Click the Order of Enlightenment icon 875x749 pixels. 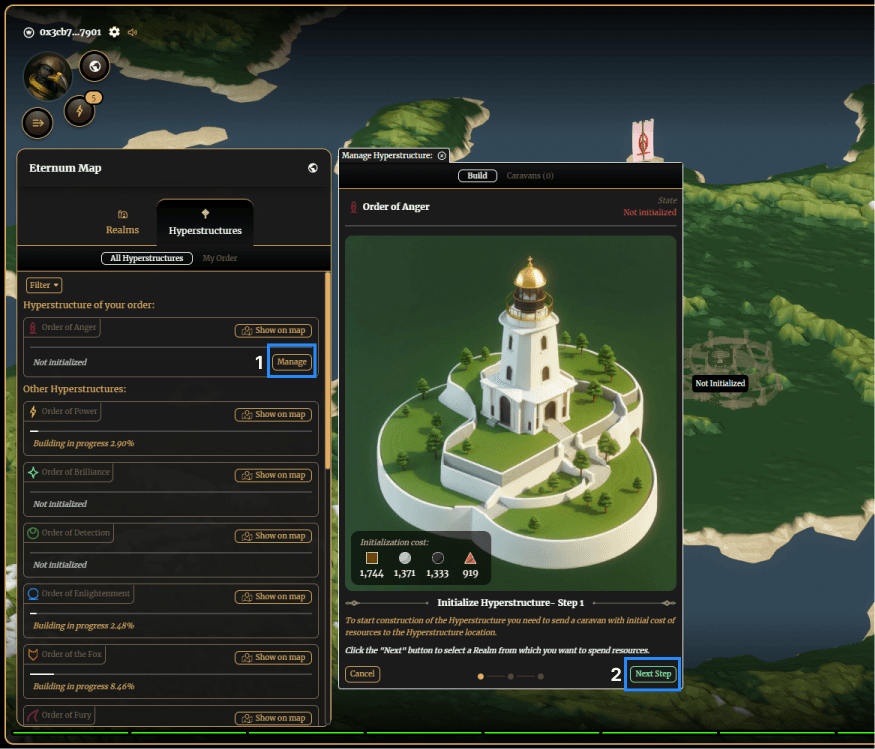click(x=33, y=594)
